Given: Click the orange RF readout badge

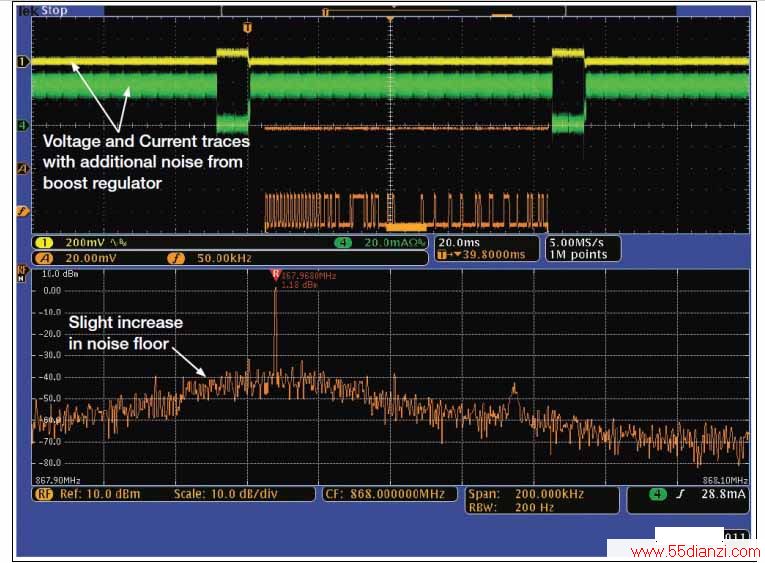Looking at the screenshot, I should pos(44,494).
